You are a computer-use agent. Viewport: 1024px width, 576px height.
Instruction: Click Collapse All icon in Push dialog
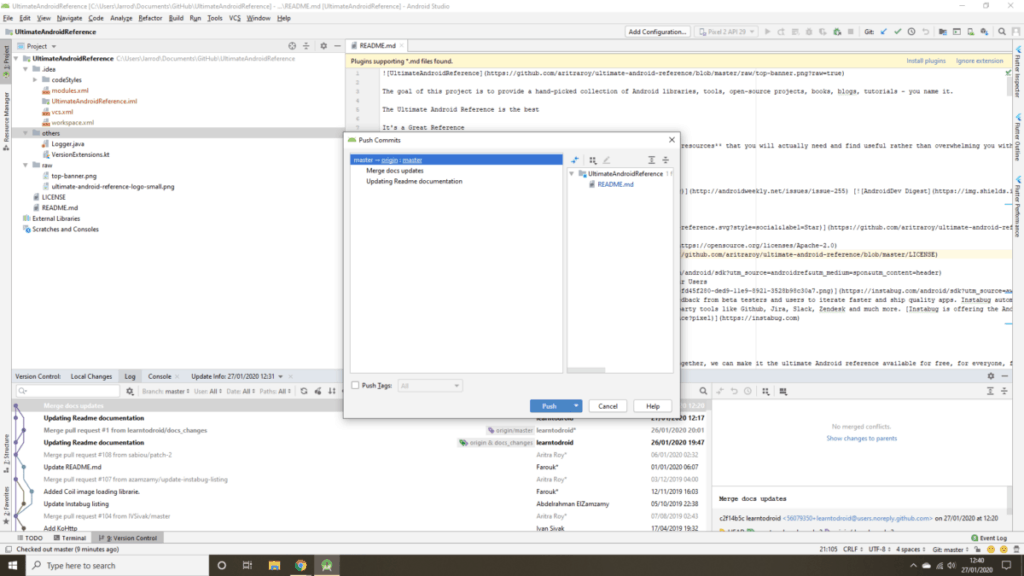click(665, 160)
